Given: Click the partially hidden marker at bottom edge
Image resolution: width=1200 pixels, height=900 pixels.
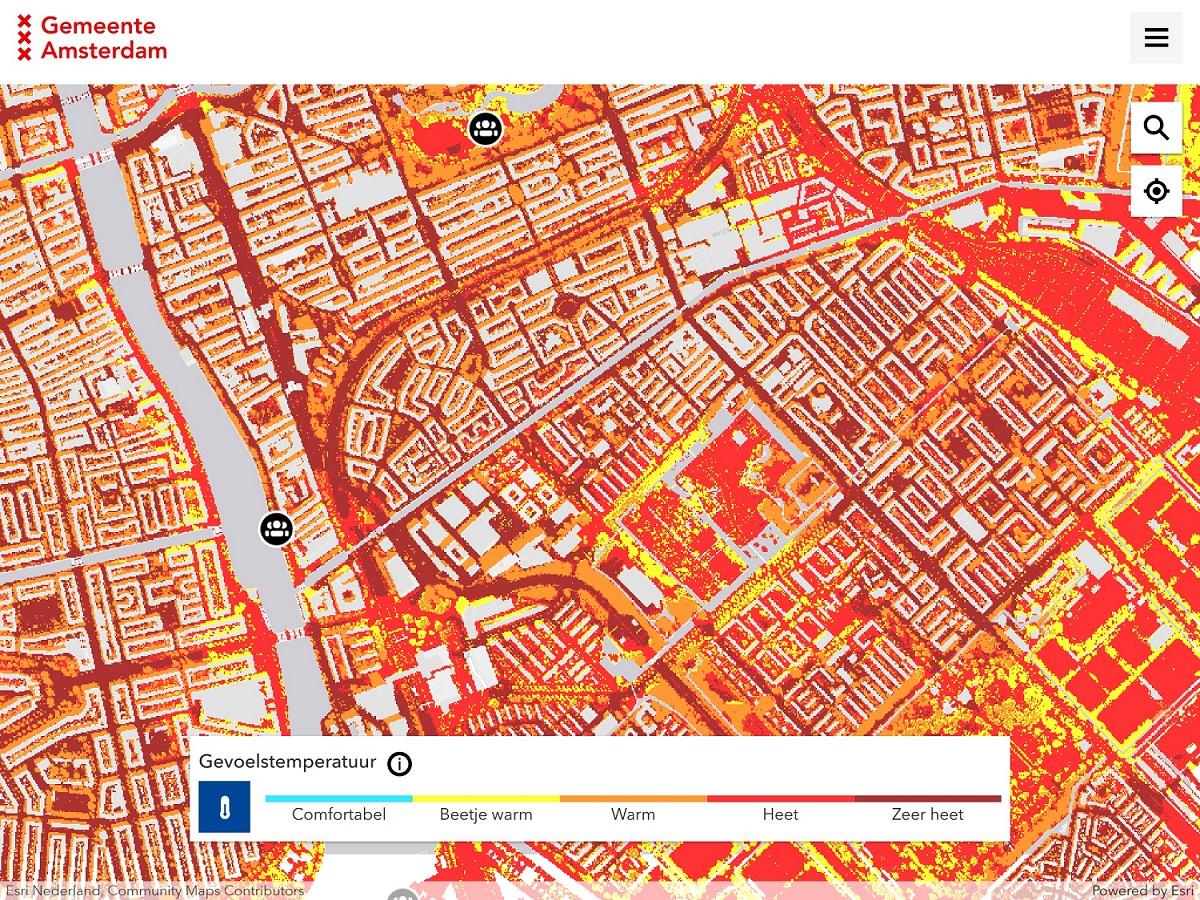Looking at the screenshot, I should (x=402, y=894).
